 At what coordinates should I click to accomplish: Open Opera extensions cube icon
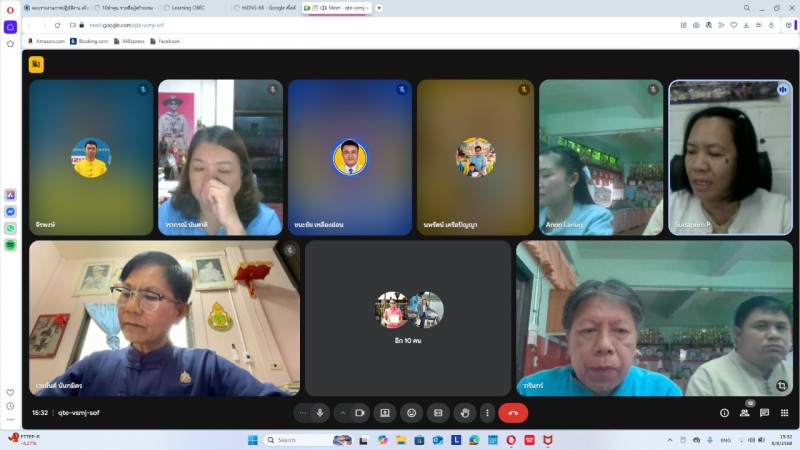click(x=788, y=25)
